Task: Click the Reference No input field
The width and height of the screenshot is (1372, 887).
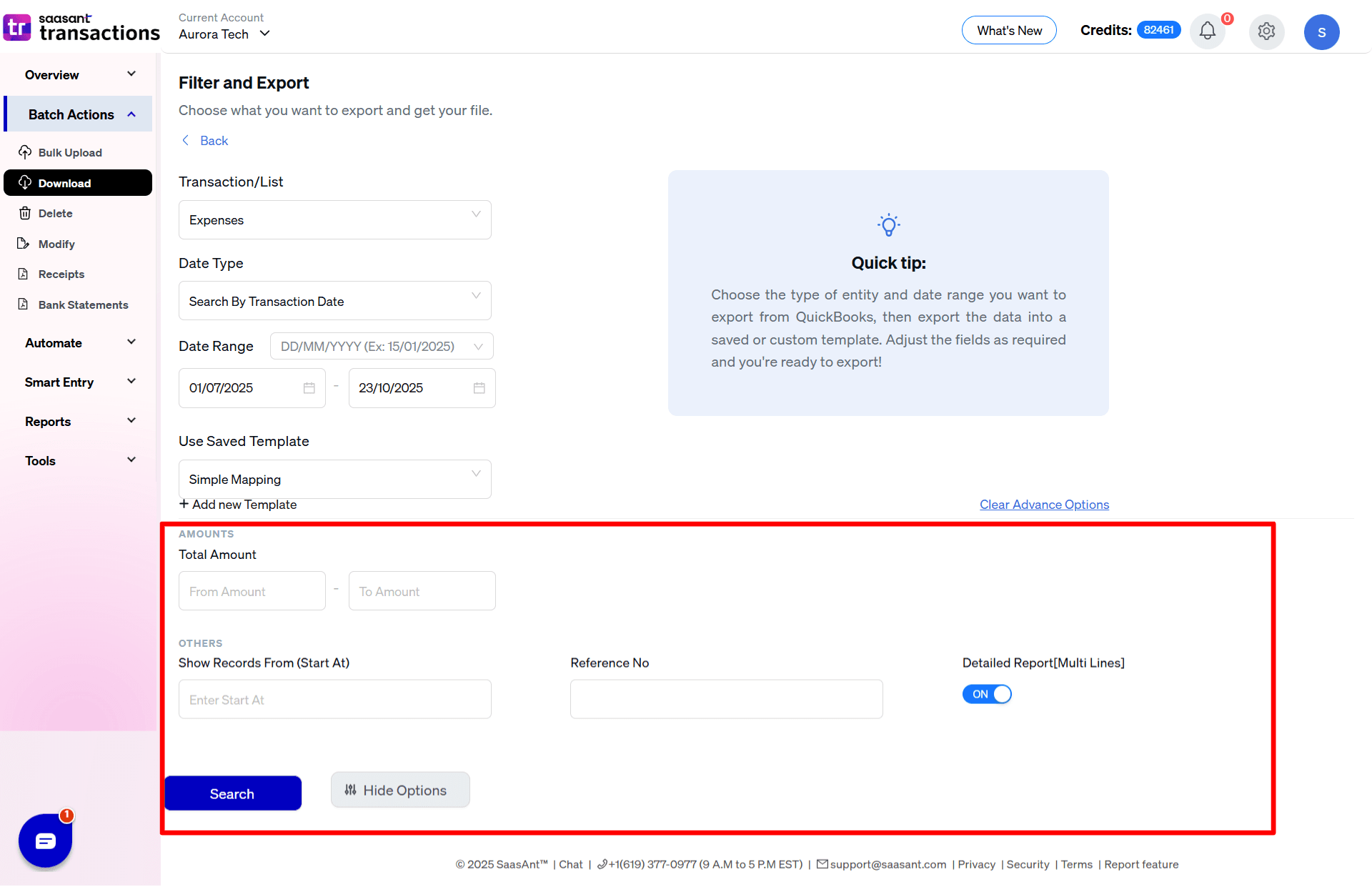Action: (x=725, y=699)
